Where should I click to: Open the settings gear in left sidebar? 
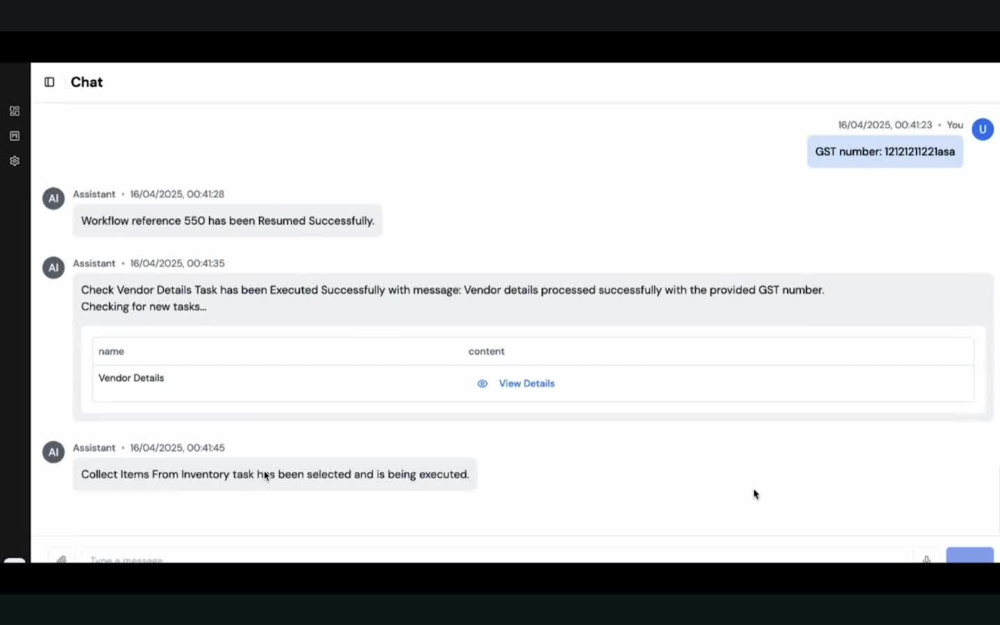(15, 161)
